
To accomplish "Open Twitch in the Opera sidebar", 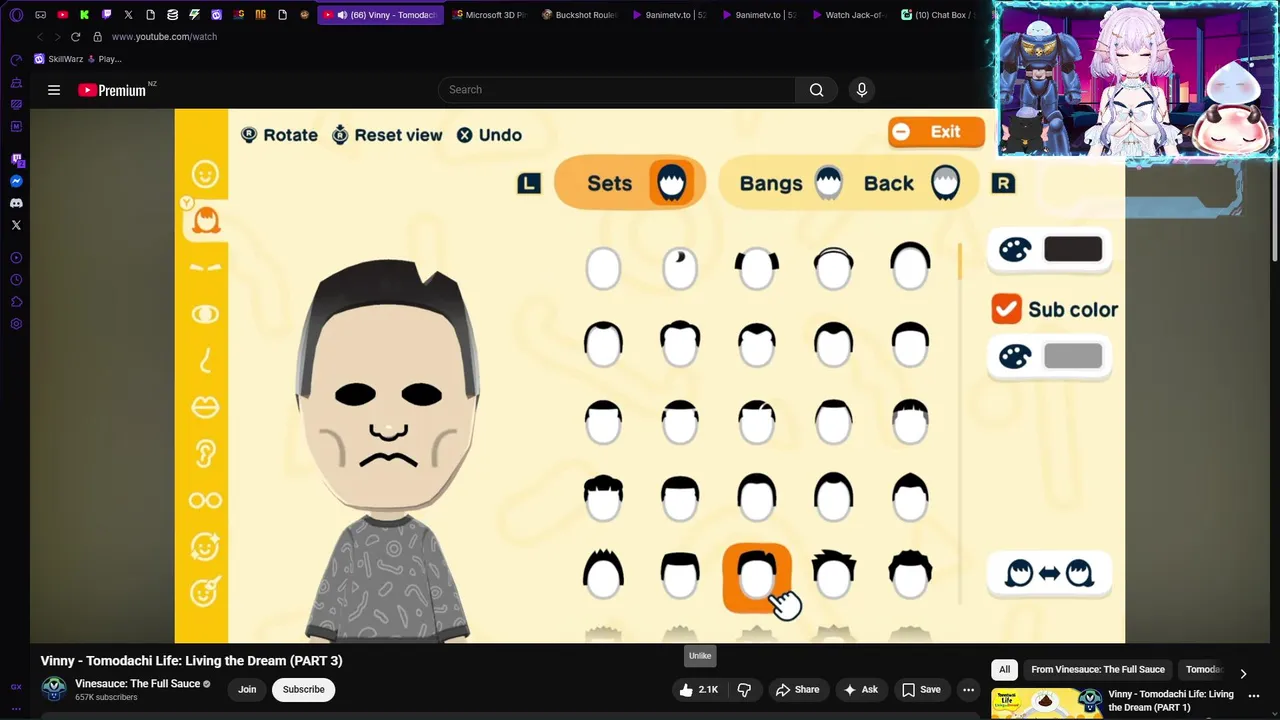I will click(x=16, y=159).
